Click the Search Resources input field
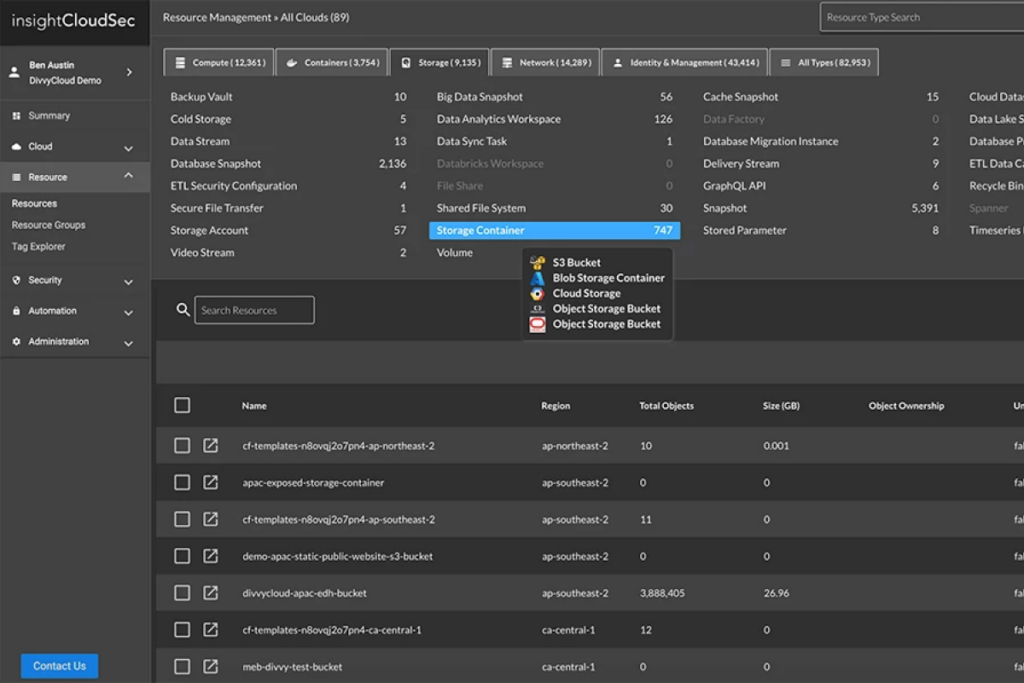 (253, 310)
